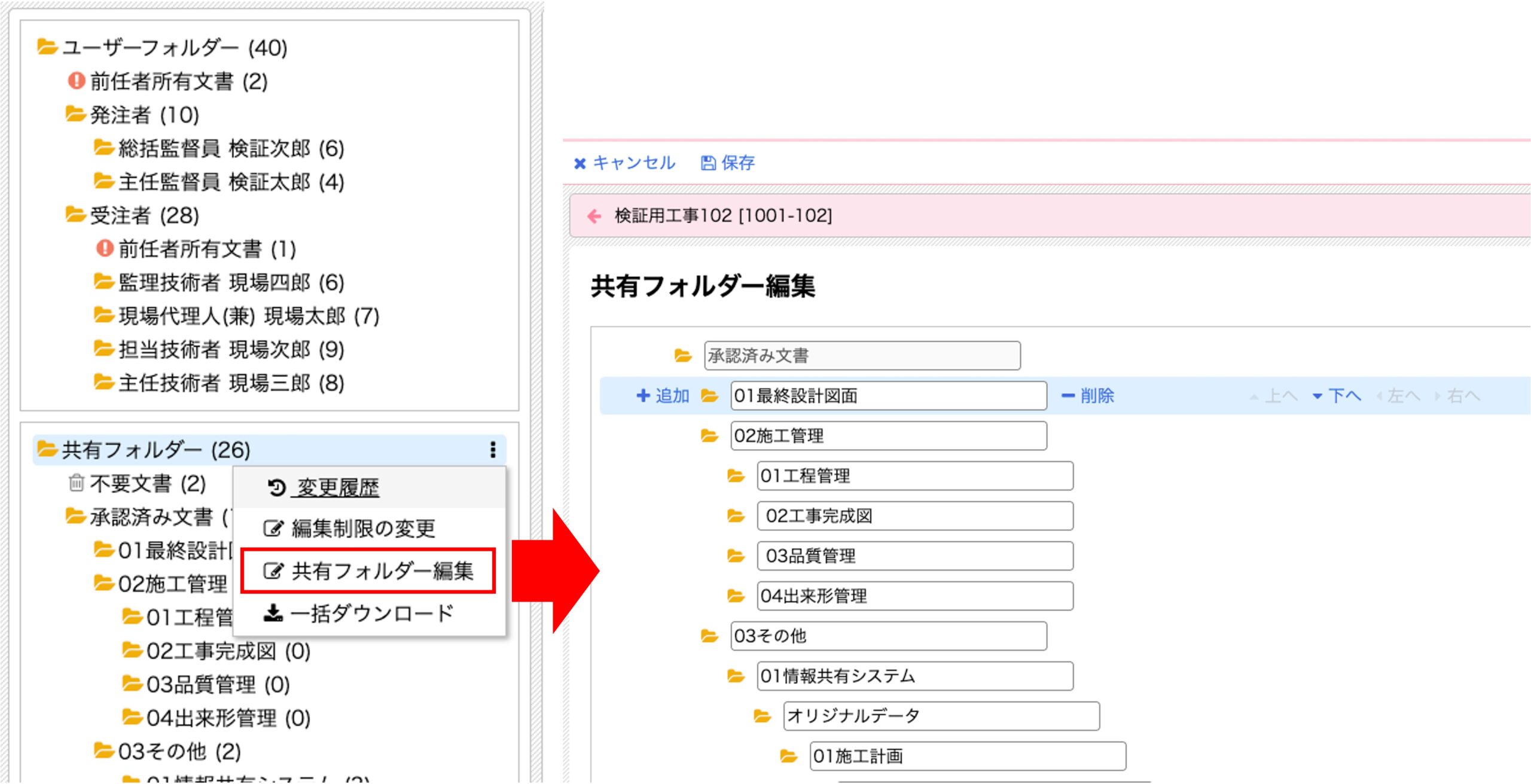The width and height of the screenshot is (1531, 784).
Task: Click the 右へ move control
Action: [1457, 396]
